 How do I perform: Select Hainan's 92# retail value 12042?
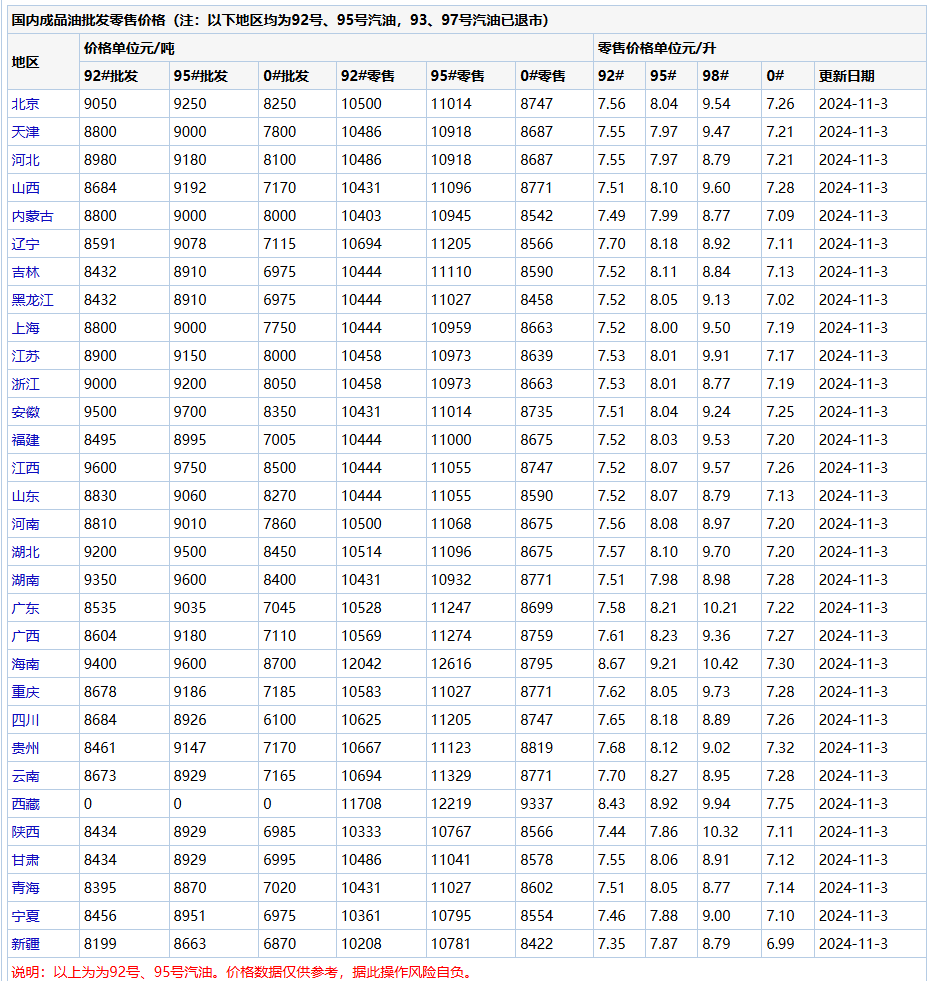tap(361, 664)
